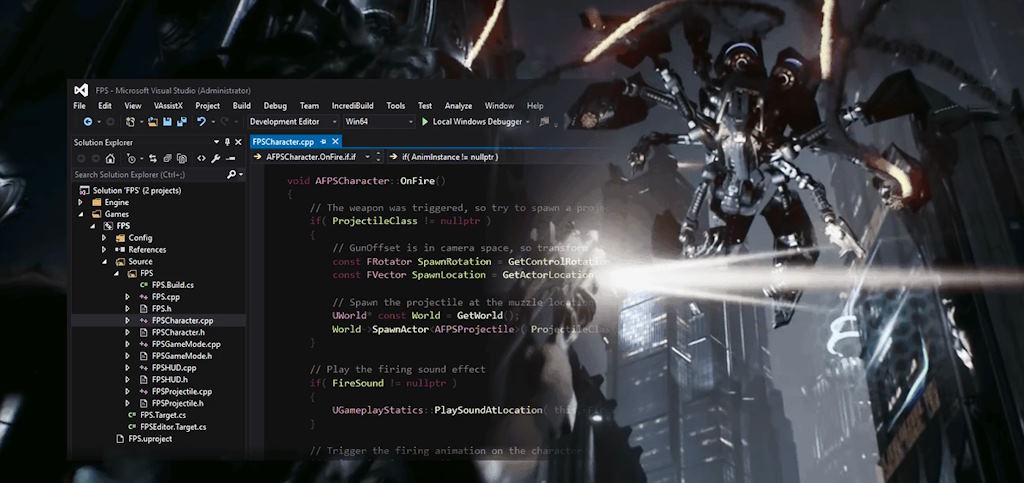Select FPSCharacter.cpp in Solution Explorer tree

[x=182, y=320]
